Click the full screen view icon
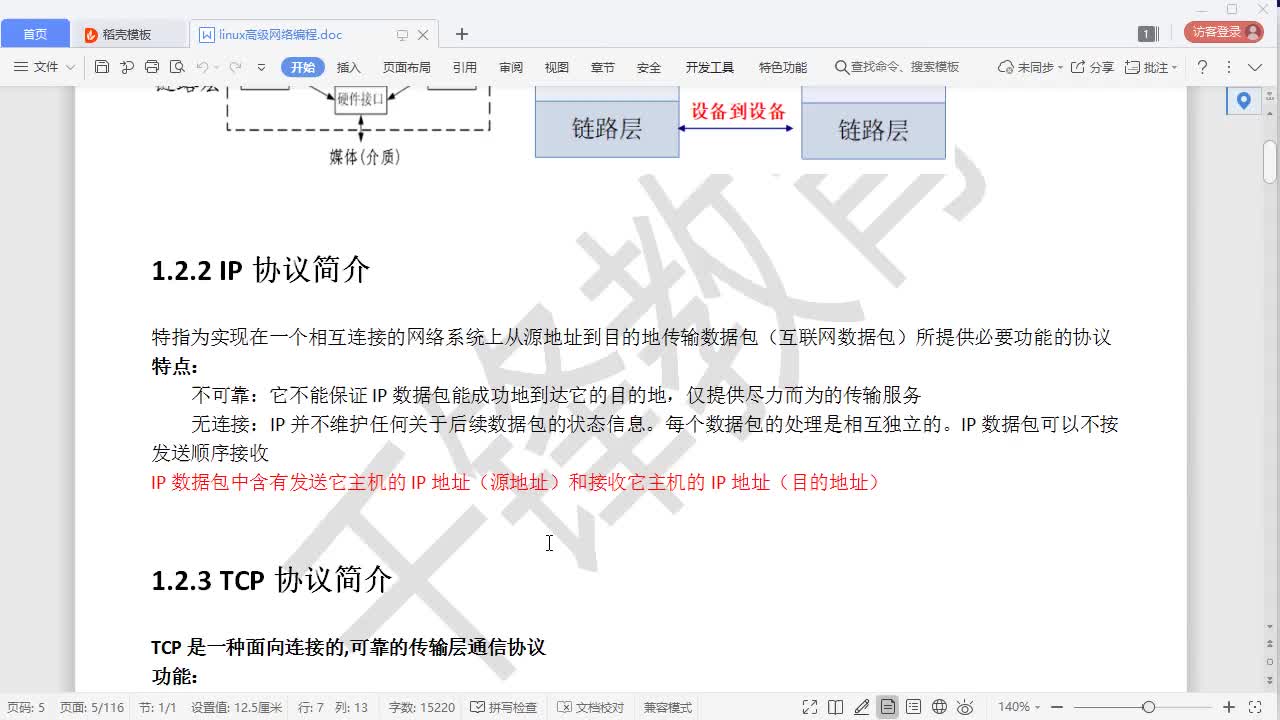The width and height of the screenshot is (1280, 720). [810, 707]
